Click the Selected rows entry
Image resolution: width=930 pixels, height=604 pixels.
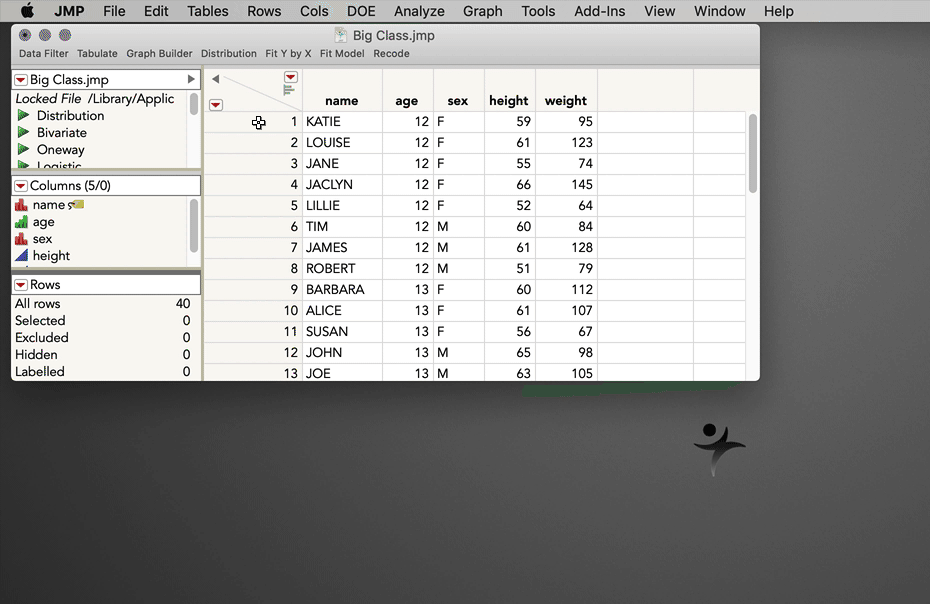click(103, 321)
